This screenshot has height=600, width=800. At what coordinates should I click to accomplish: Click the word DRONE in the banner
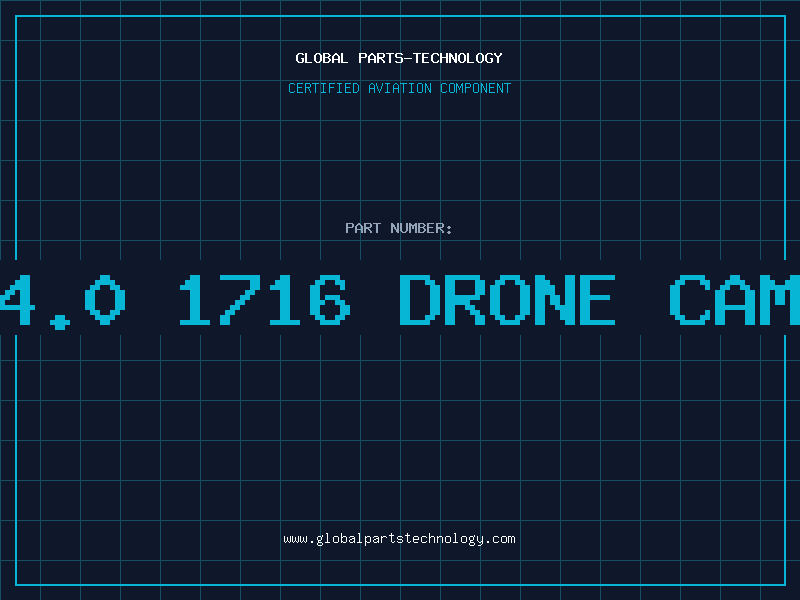pos(507,300)
